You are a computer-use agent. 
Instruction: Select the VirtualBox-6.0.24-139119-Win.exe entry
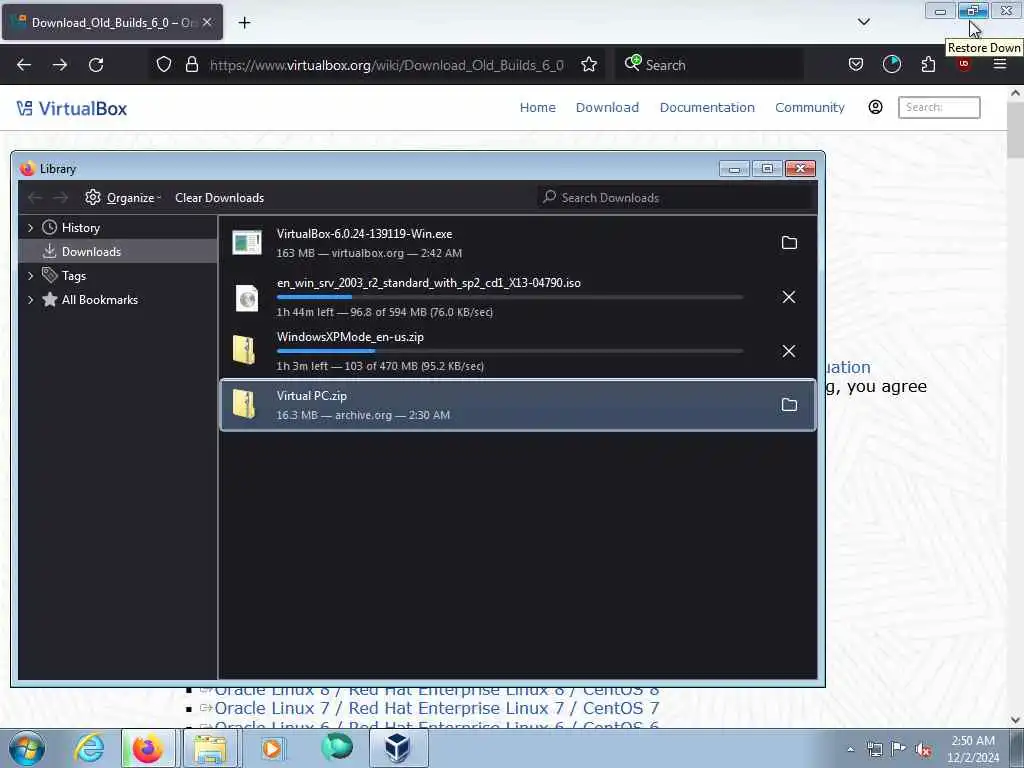[x=518, y=243]
